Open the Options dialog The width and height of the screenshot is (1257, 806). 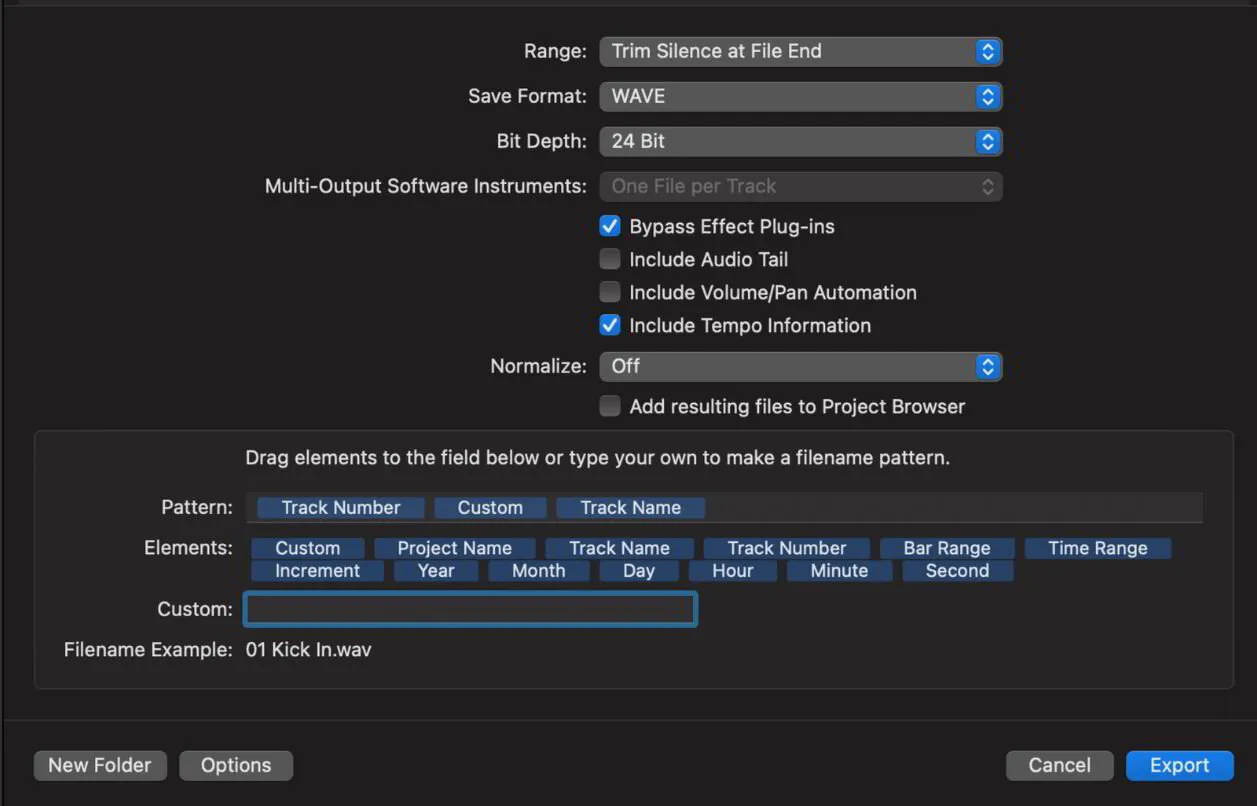(x=236, y=765)
